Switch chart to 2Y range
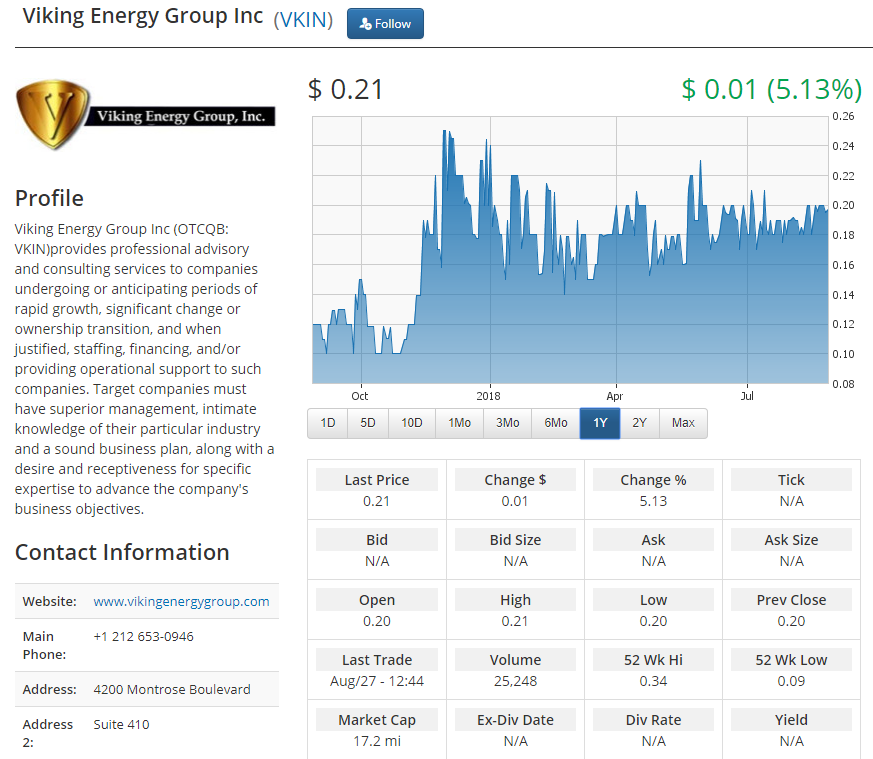This screenshot has width=873, height=759. 639,423
